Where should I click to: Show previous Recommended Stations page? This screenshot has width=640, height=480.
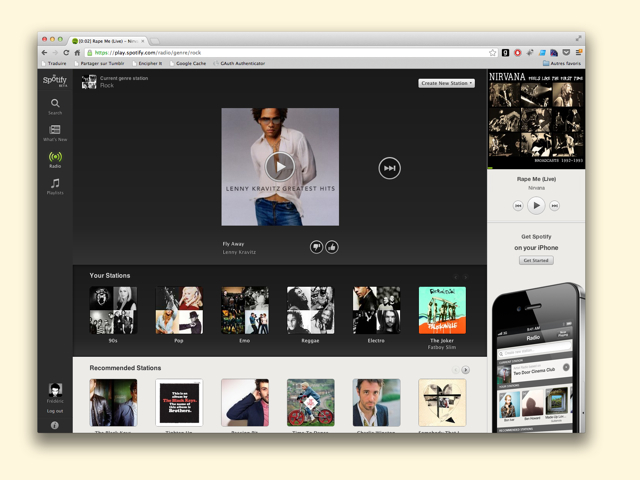coord(456,370)
